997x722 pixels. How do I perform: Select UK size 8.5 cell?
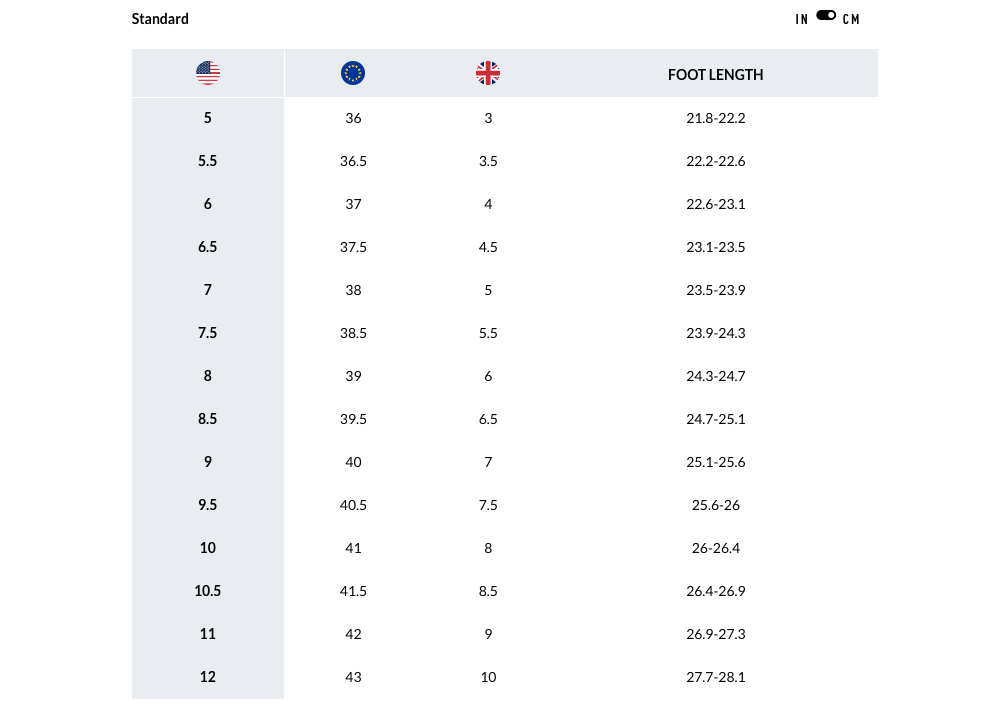[488, 591]
